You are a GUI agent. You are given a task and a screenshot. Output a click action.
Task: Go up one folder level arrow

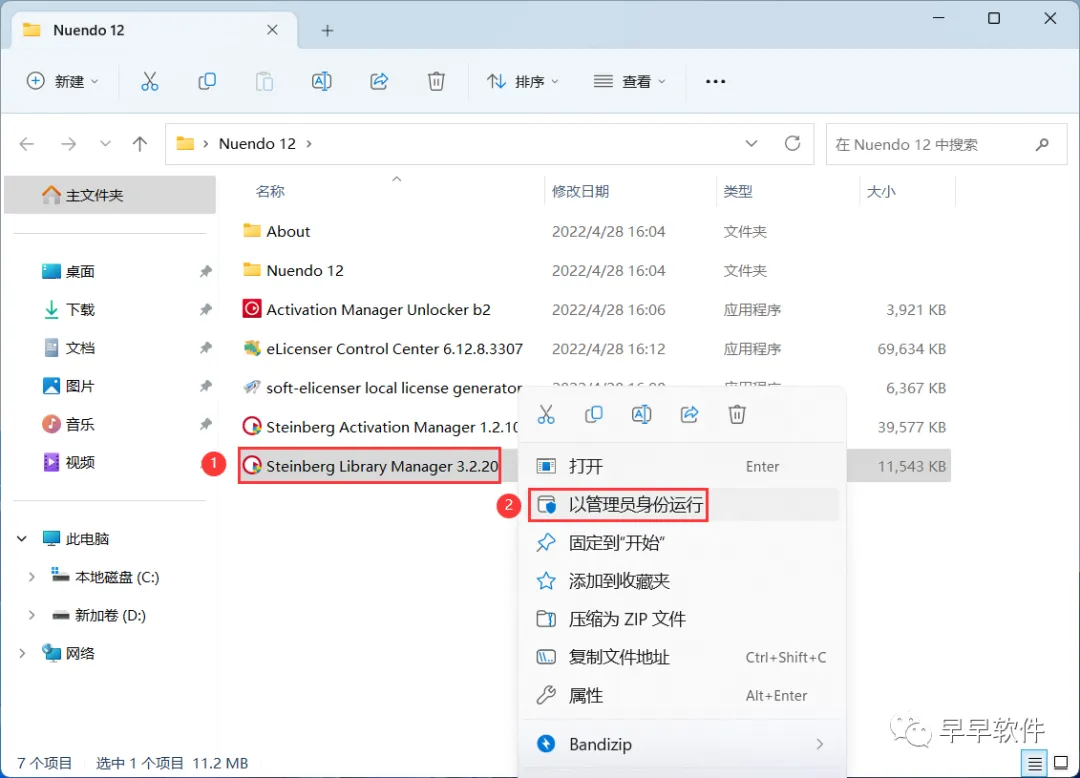point(140,144)
